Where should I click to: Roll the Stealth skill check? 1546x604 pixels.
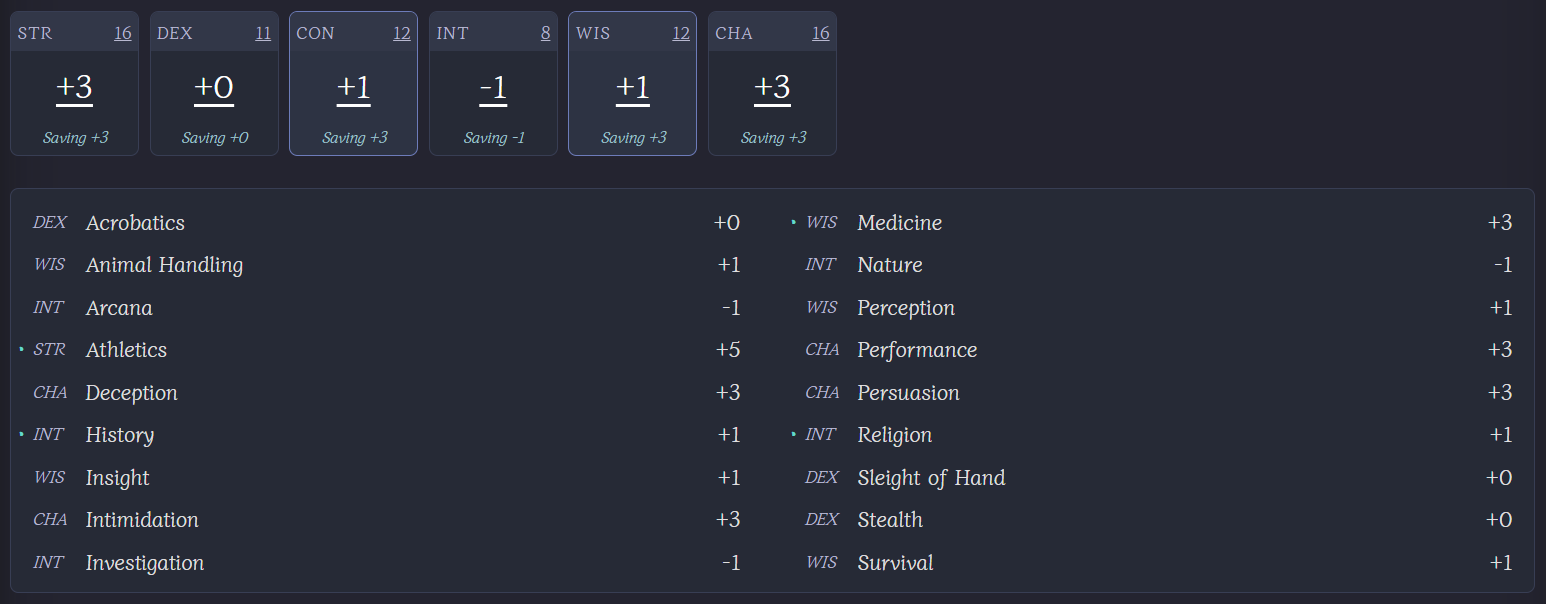coord(889,520)
